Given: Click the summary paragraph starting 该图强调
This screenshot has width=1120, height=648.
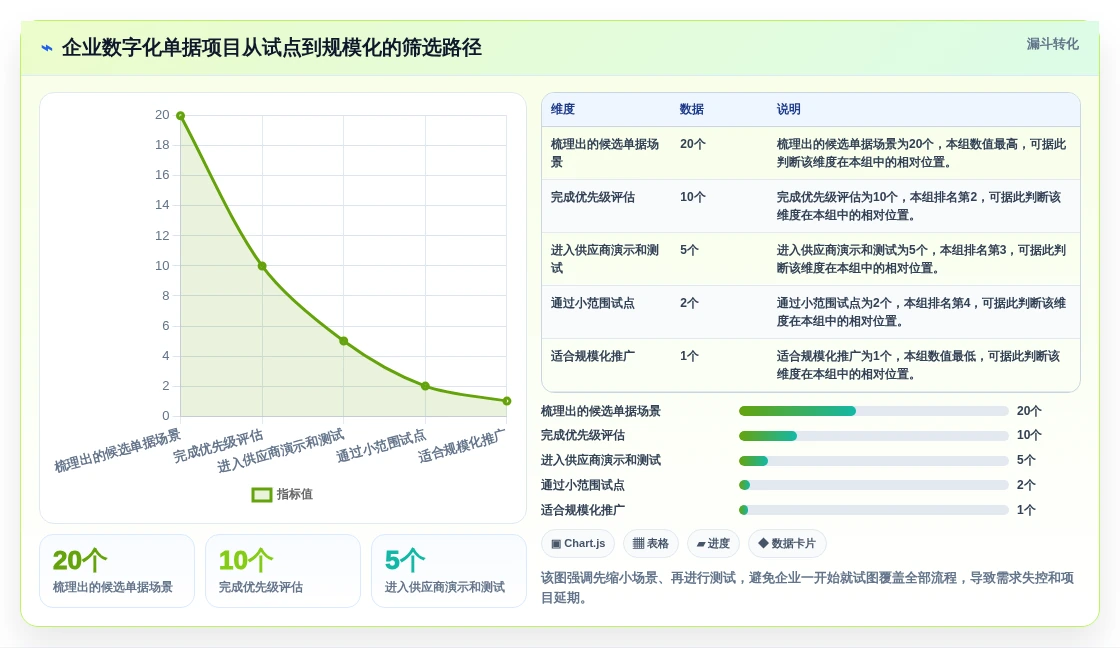Looking at the screenshot, I should tap(807, 587).
